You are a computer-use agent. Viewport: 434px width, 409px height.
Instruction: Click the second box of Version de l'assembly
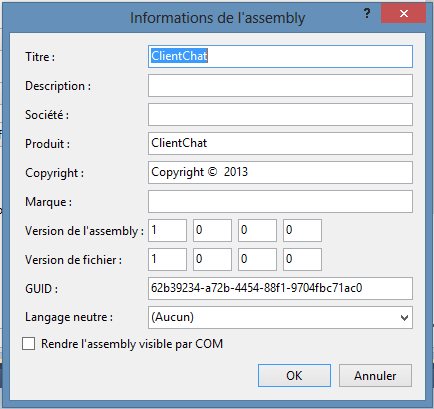tap(212, 230)
